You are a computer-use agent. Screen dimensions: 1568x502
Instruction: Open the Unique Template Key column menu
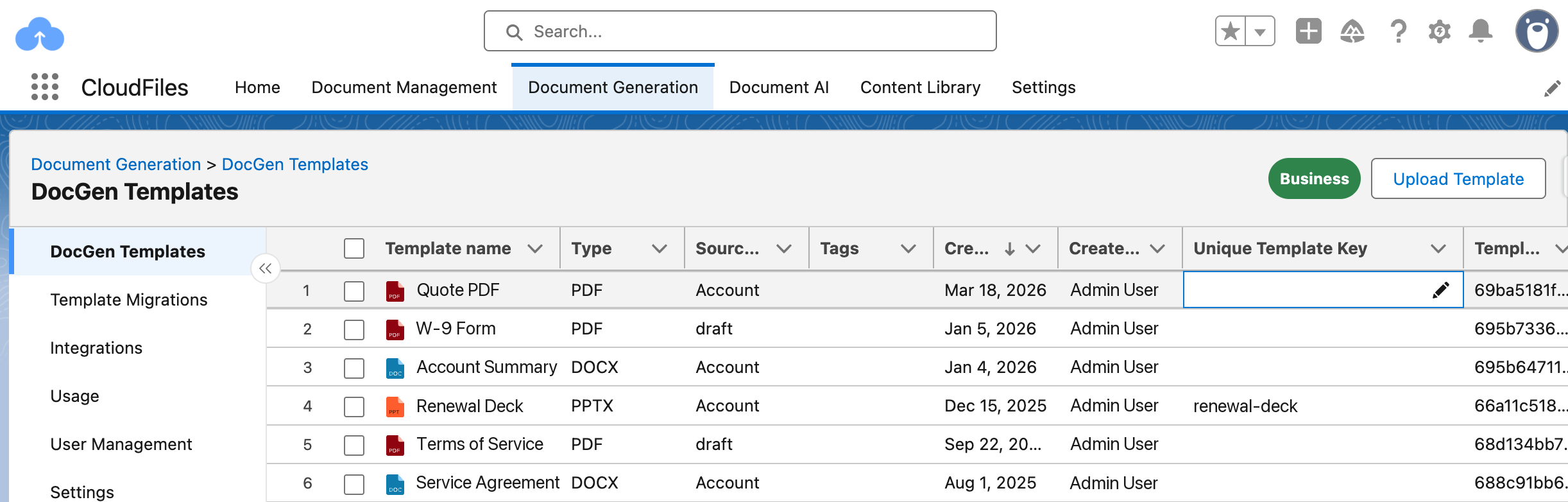point(1438,248)
